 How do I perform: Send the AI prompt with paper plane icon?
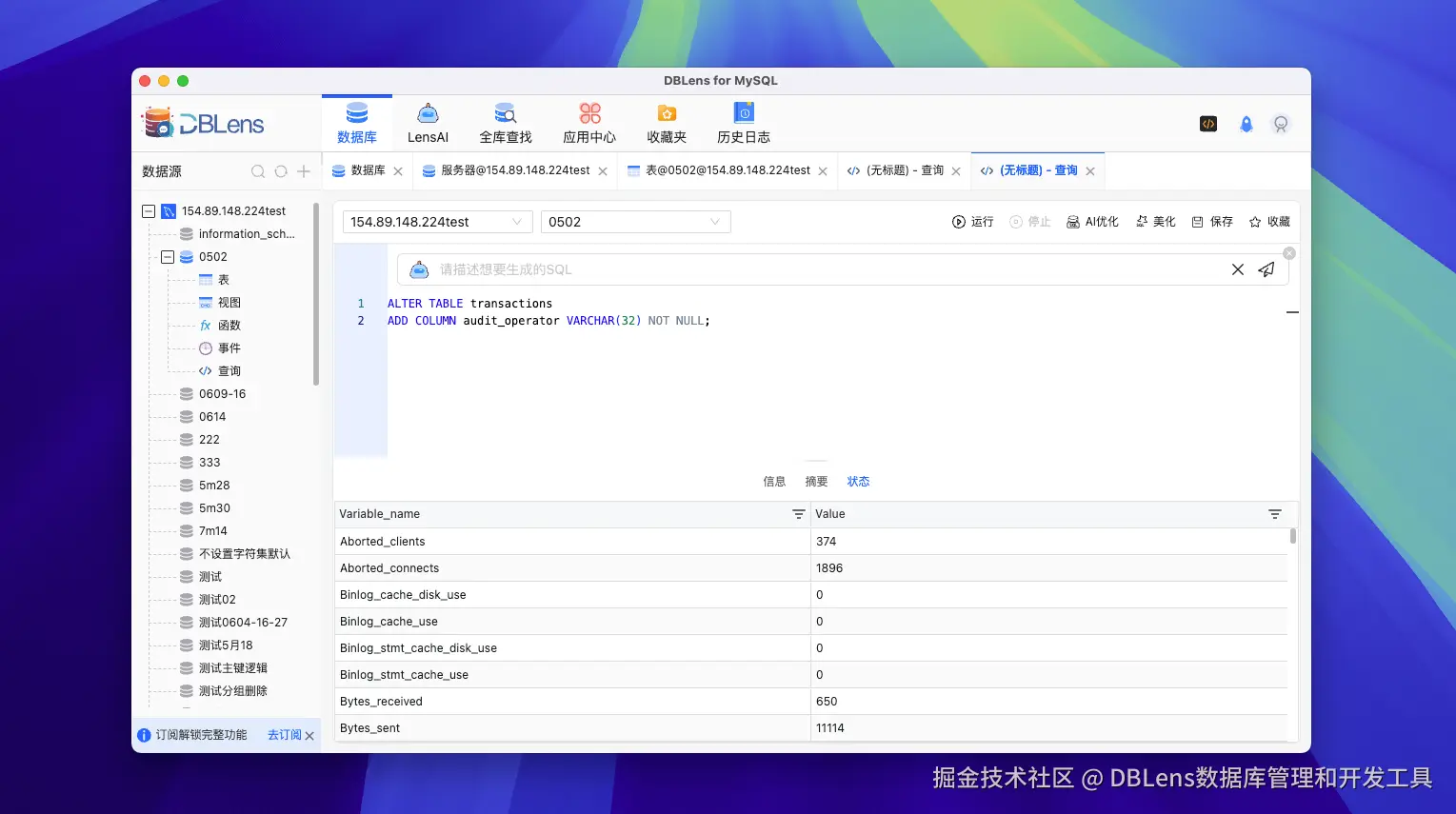coord(1267,269)
